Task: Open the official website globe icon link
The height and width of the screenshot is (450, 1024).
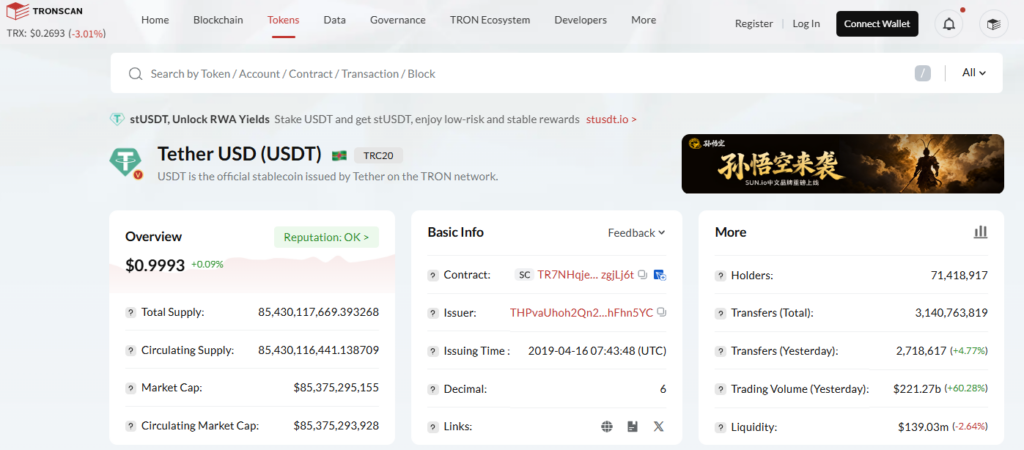Action: coord(606,426)
